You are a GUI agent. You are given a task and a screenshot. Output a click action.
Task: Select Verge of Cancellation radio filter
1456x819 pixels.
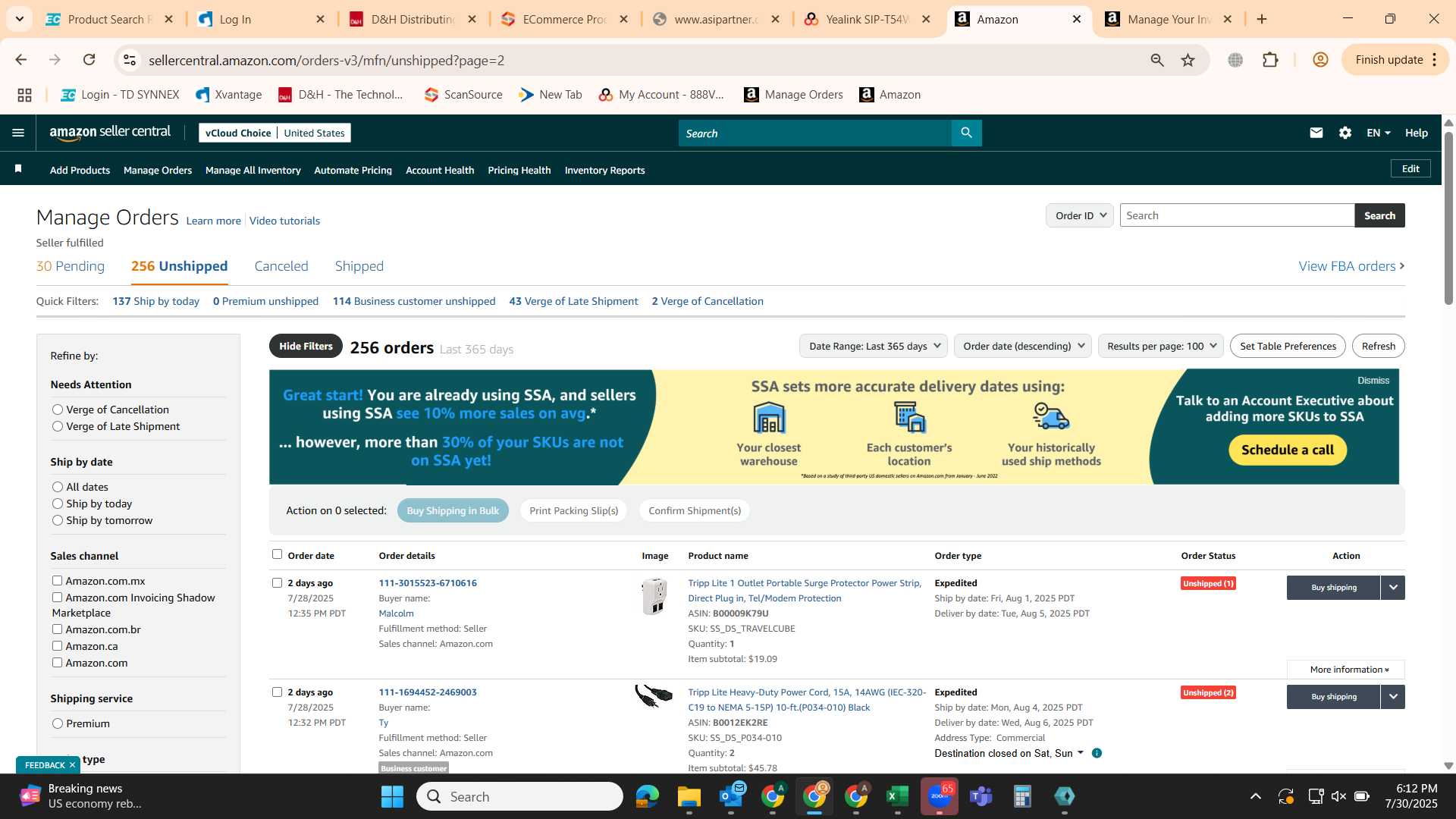(x=57, y=409)
